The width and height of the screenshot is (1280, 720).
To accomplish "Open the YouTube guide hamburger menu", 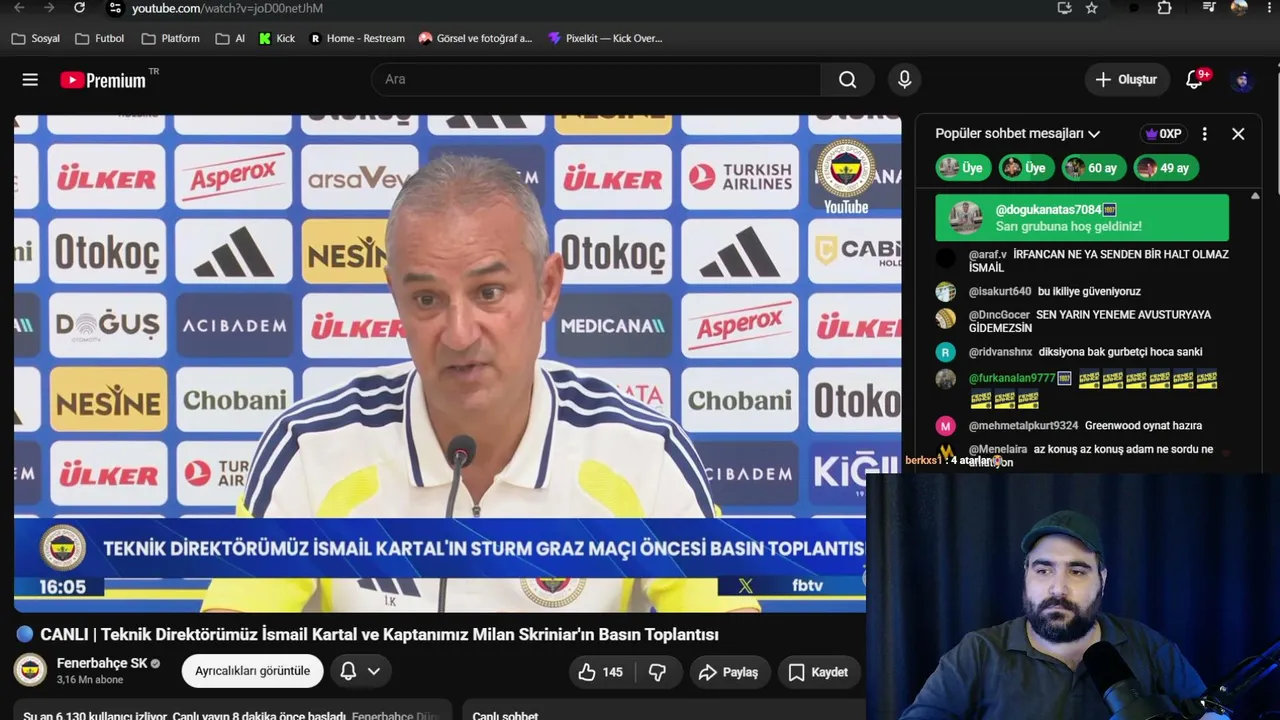I will tap(30, 80).
